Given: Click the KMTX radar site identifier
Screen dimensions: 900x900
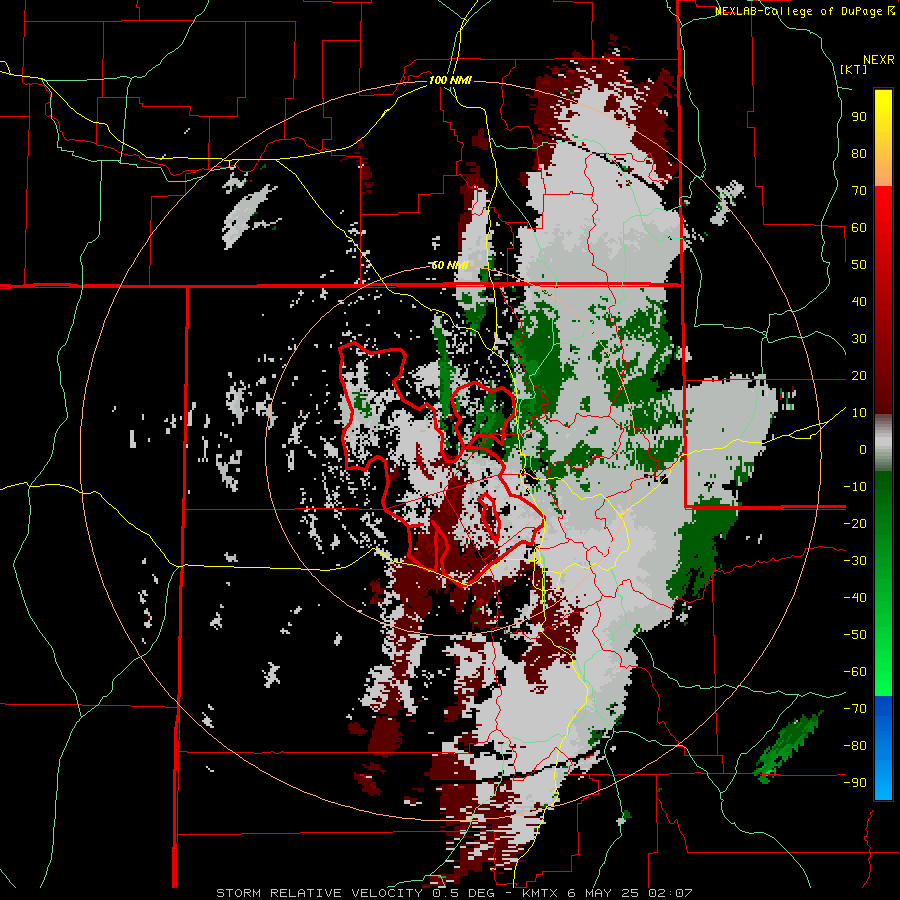Looking at the screenshot, I should pos(541,893).
